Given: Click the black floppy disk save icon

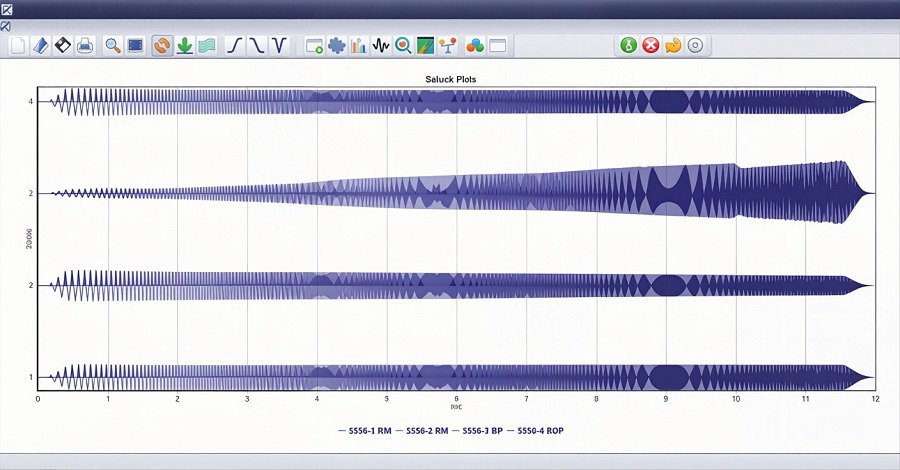Looking at the screenshot, I should coord(63,45).
